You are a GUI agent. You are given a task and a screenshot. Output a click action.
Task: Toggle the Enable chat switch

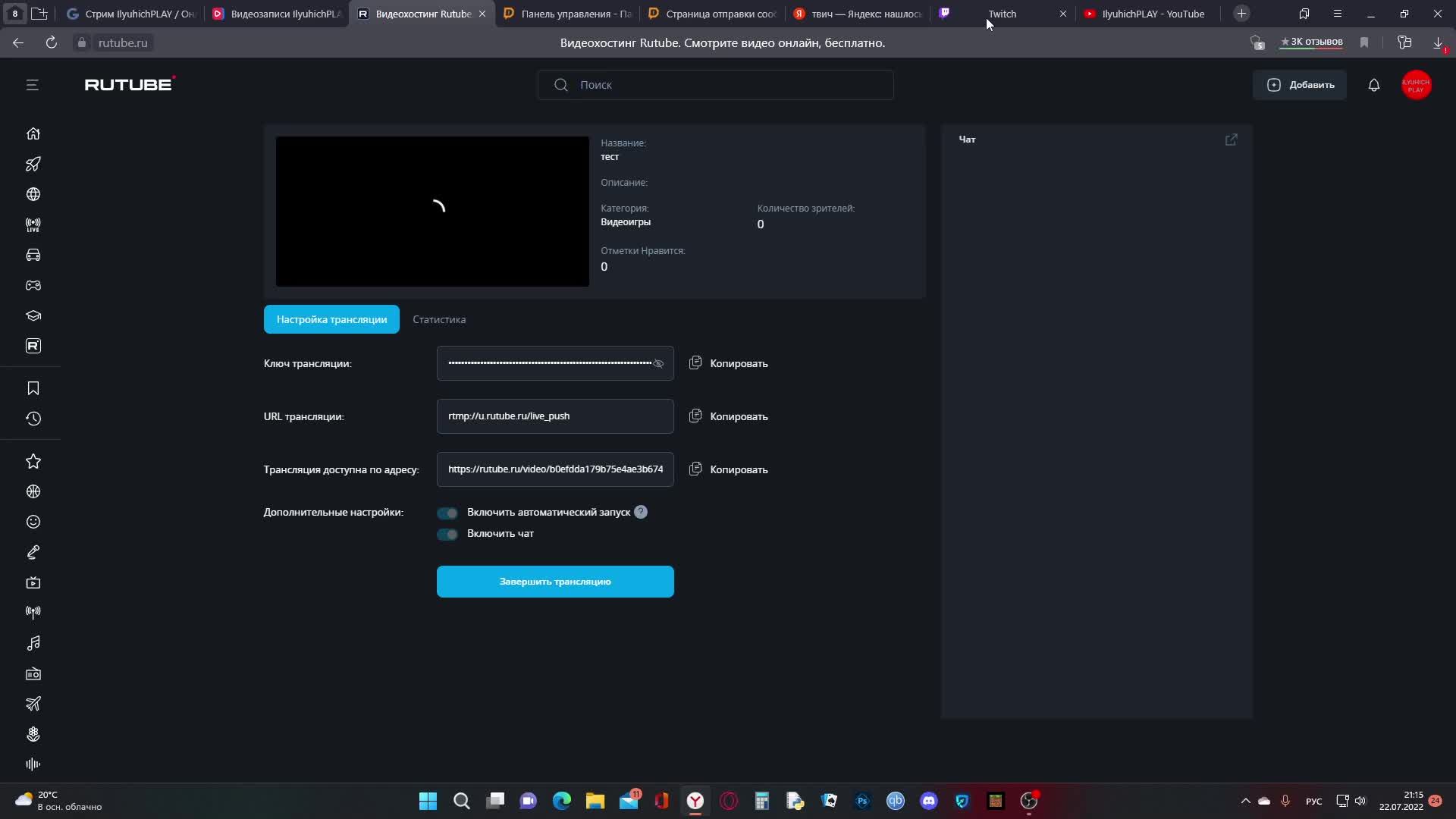[x=447, y=535]
